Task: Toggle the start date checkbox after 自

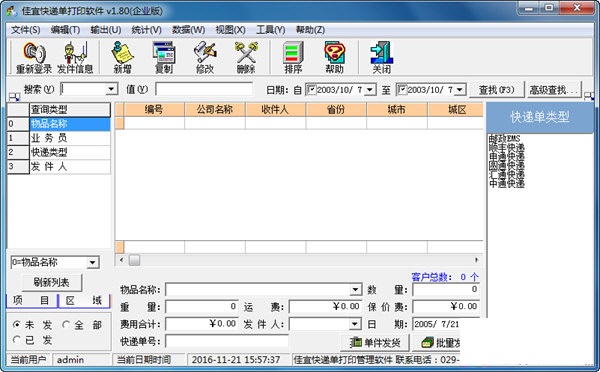Action: click(x=312, y=90)
